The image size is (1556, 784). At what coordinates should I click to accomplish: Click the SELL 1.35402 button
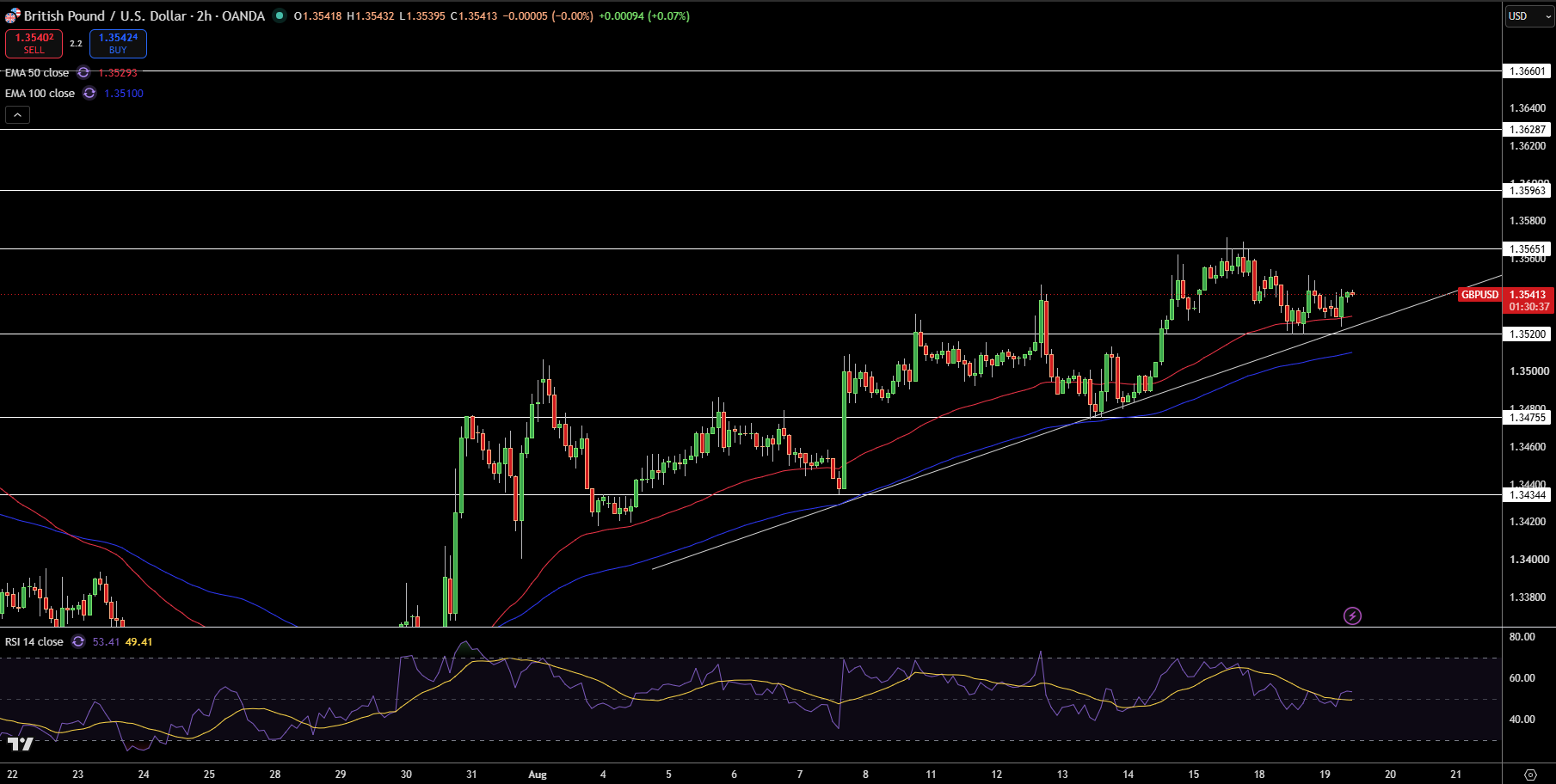[34, 43]
